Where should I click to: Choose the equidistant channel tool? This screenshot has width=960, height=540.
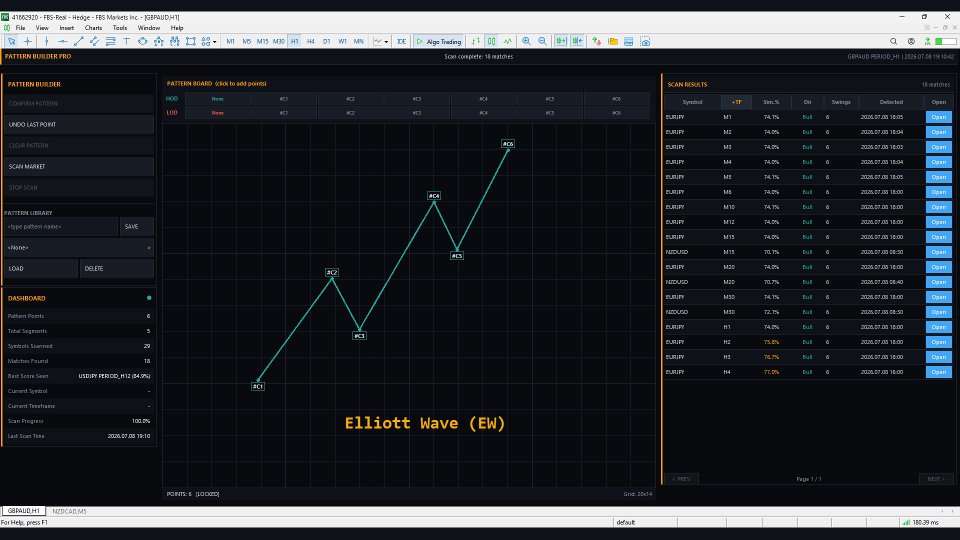tap(94, 42)
